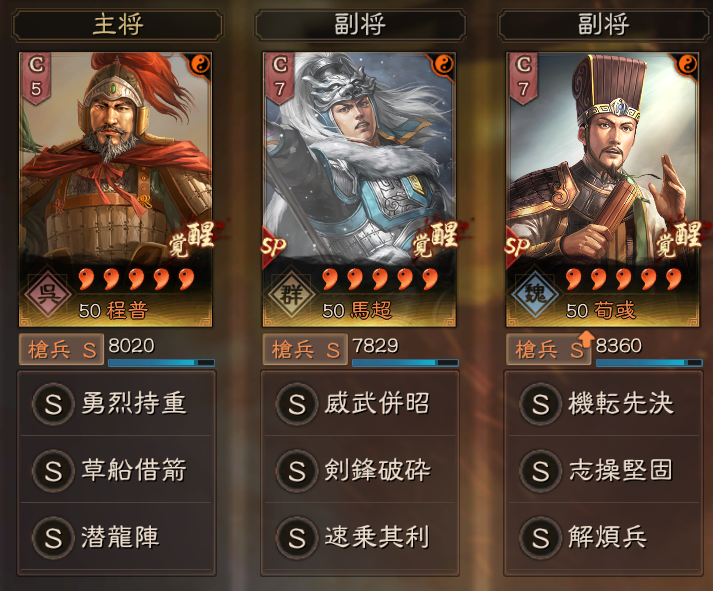Viewport: 713px width, 591px height.
Task: Click the orange upgrade arrow beside 荀彧's 槍兵 S
Action: (x=587, y=339)
